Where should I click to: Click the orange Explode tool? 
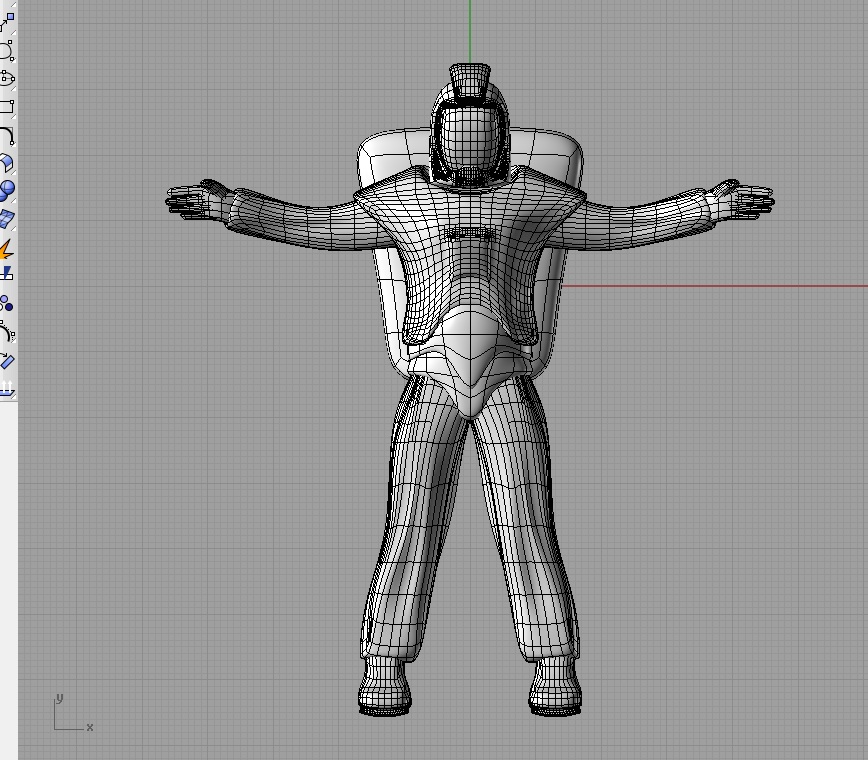[x=7, y=249]
